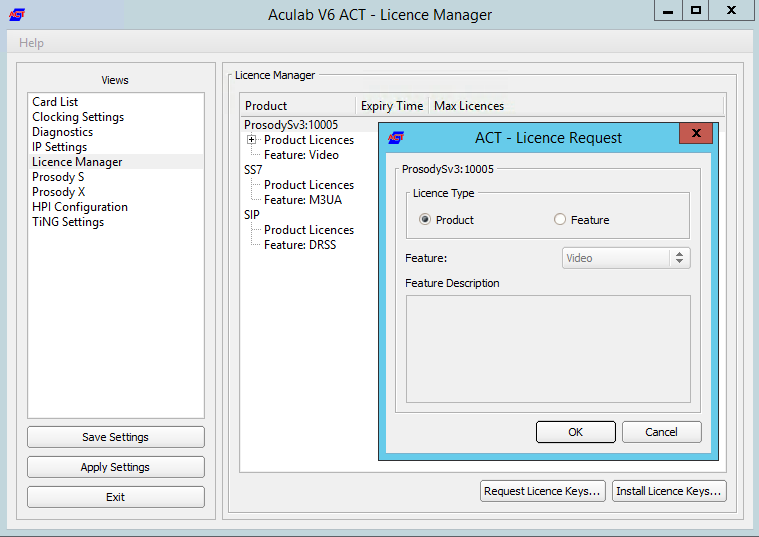Click Request Licence Keys button
Image resolution: width=759 pixels, height=537 pixels.
[543, 491]
